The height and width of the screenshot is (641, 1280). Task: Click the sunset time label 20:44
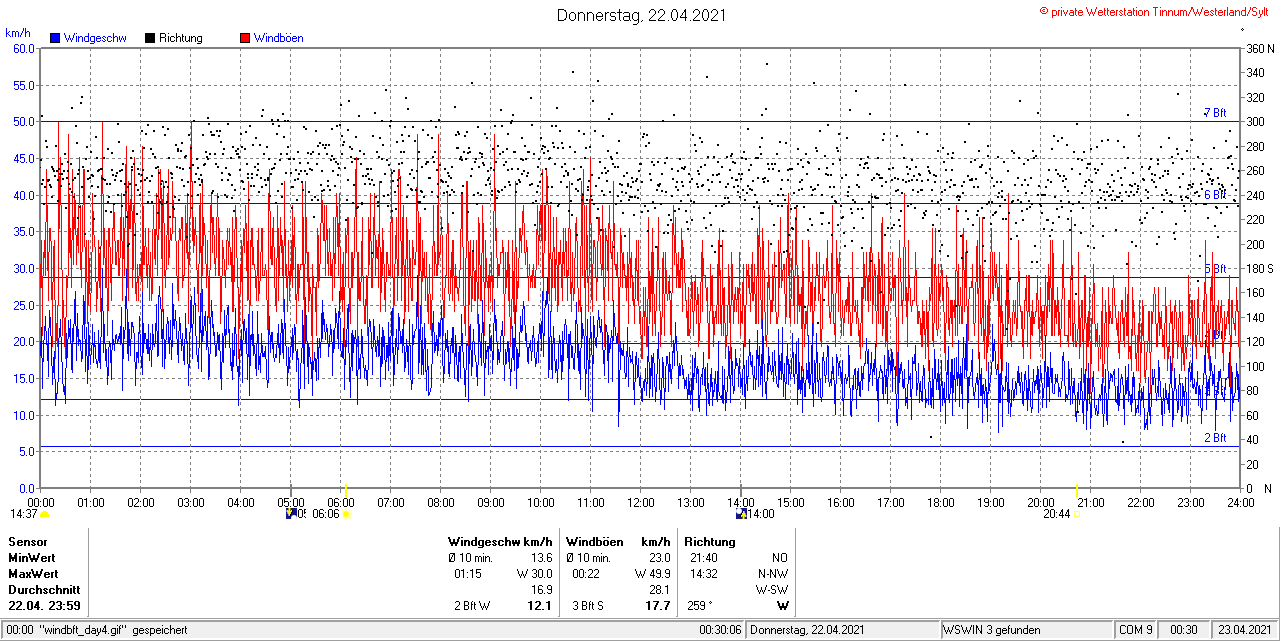click(x=1057, y=514)
